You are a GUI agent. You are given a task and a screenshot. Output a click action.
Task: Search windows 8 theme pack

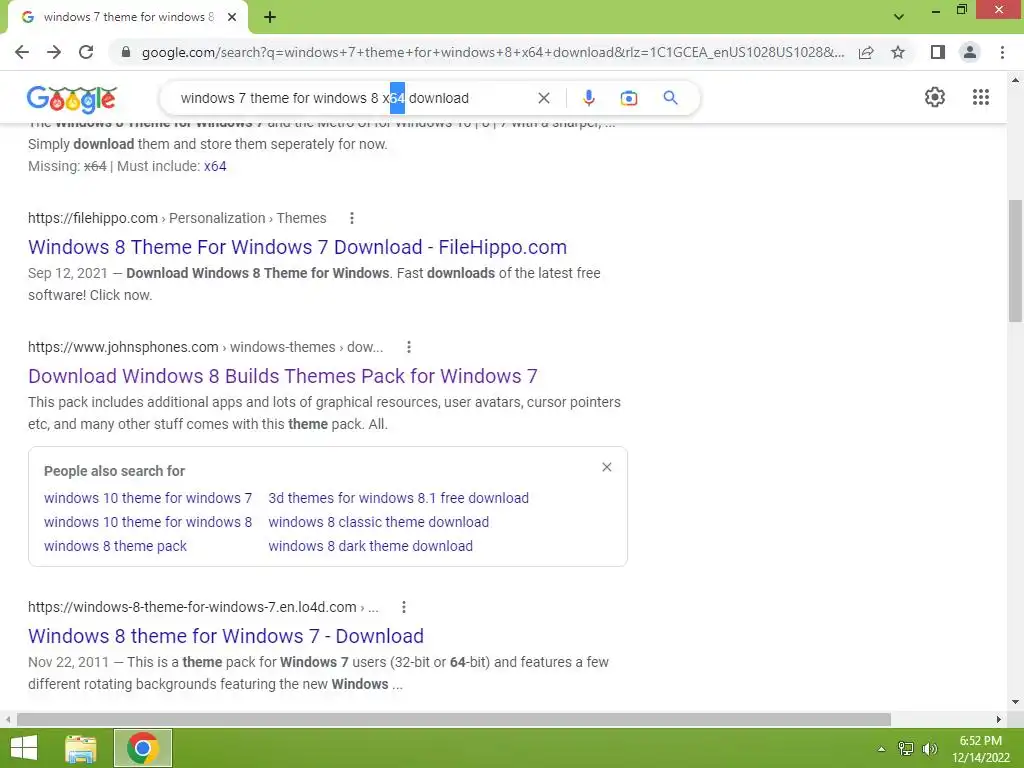tap(115, 546)
